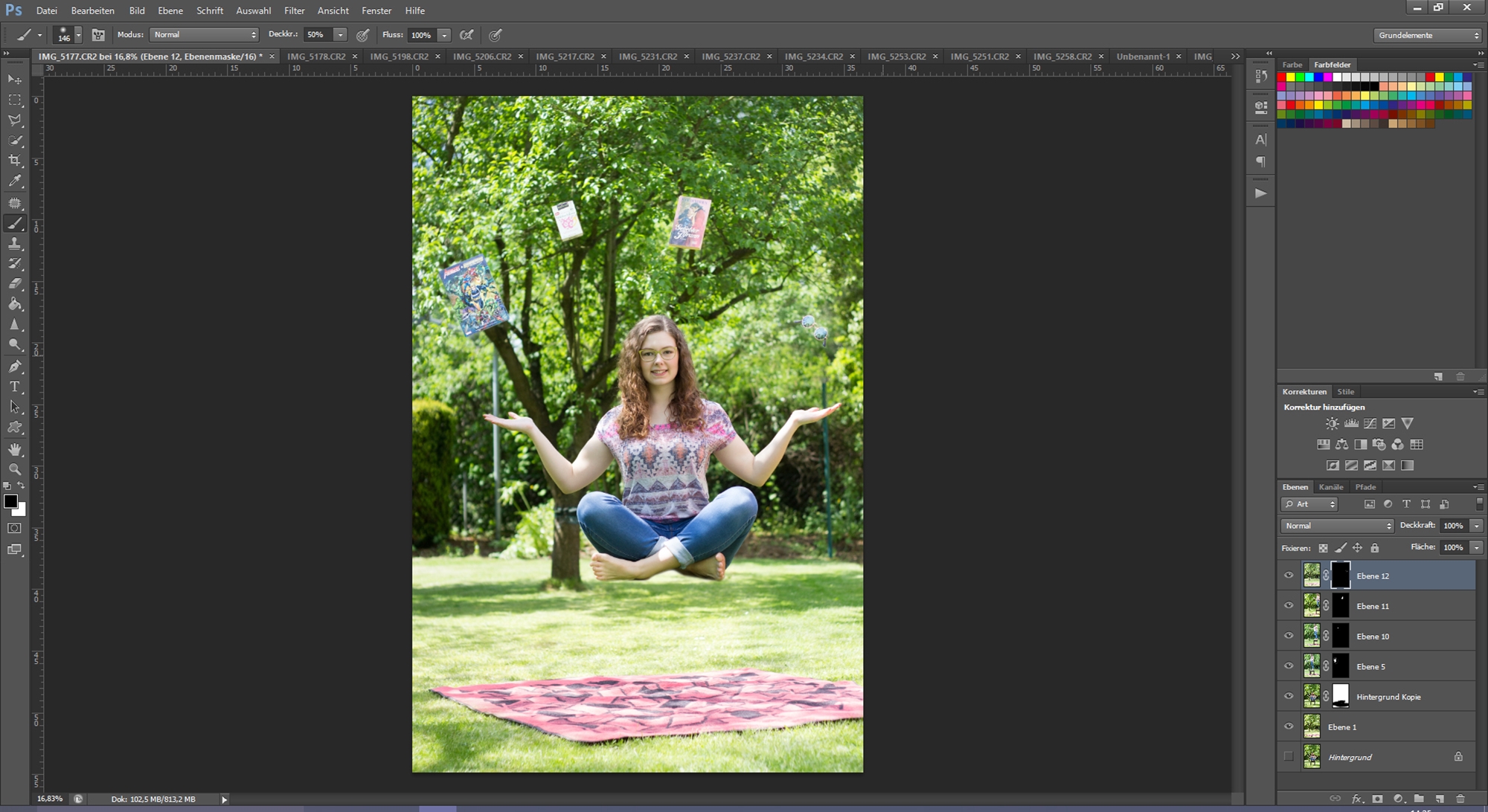
Task: Select the Zoom tool
Action: (15, 469)
